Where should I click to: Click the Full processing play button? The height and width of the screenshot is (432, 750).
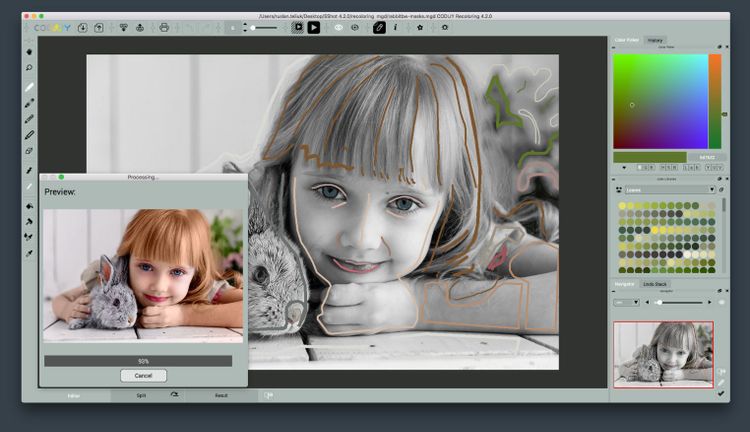[x=314, y=27]
